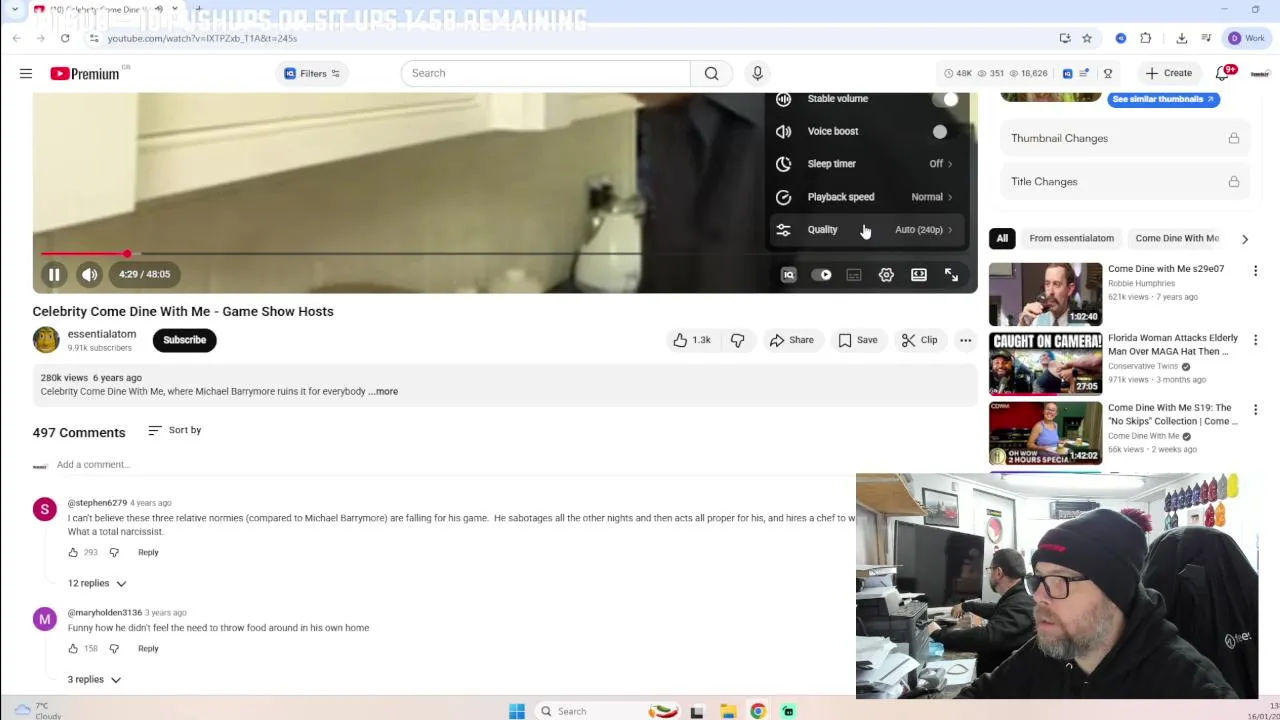Click the address bar URL
1280x720 pixels.
(x=202, y=38)
